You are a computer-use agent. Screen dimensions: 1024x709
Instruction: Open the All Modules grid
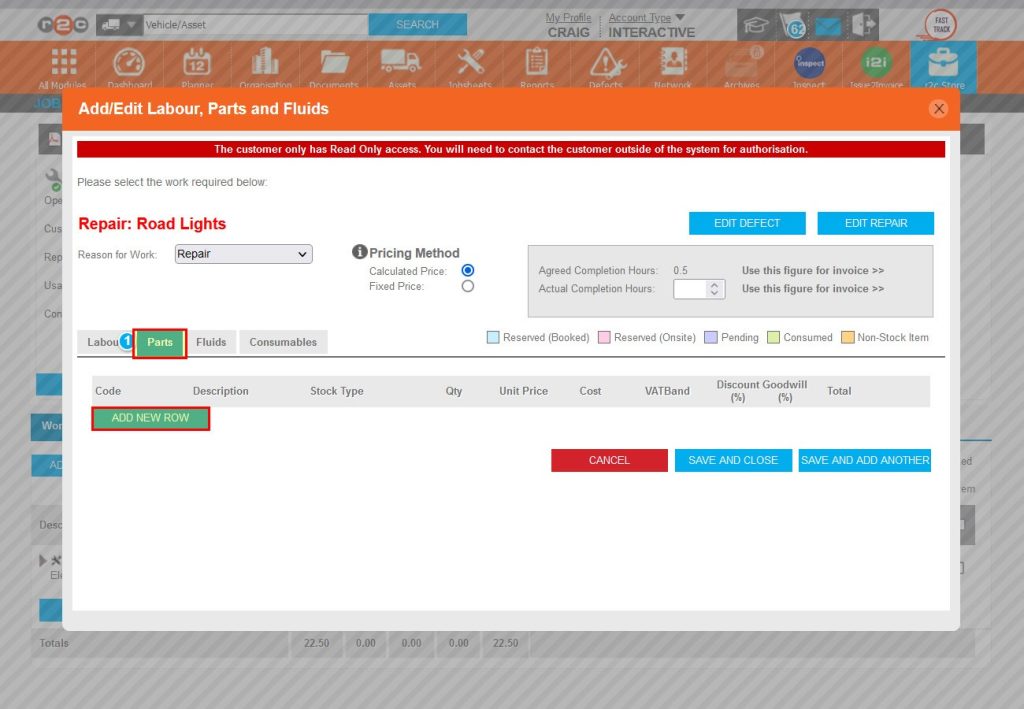[x=62, y=67]
